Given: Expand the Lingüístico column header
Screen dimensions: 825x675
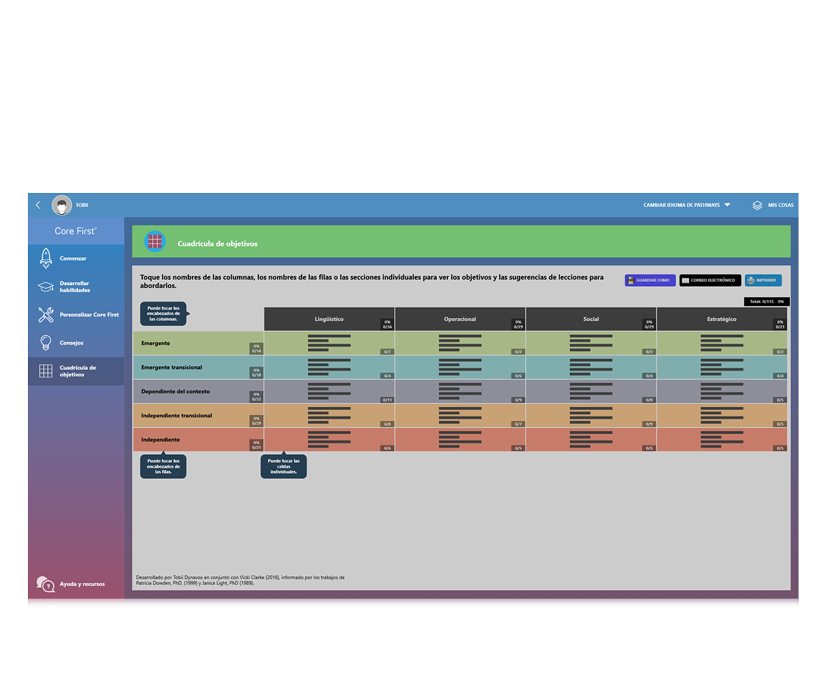Looking at the screenshot, I should click(330, 319).
